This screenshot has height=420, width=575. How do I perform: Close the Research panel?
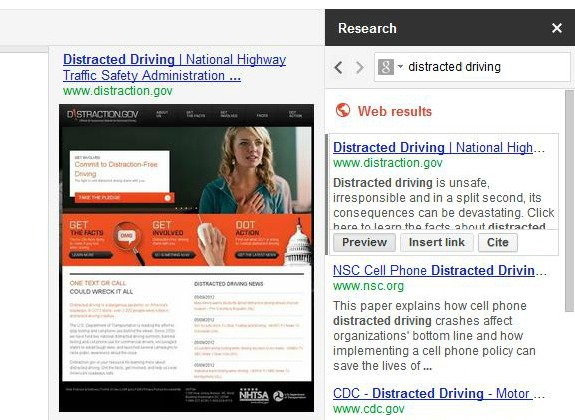tap(557, 28)
